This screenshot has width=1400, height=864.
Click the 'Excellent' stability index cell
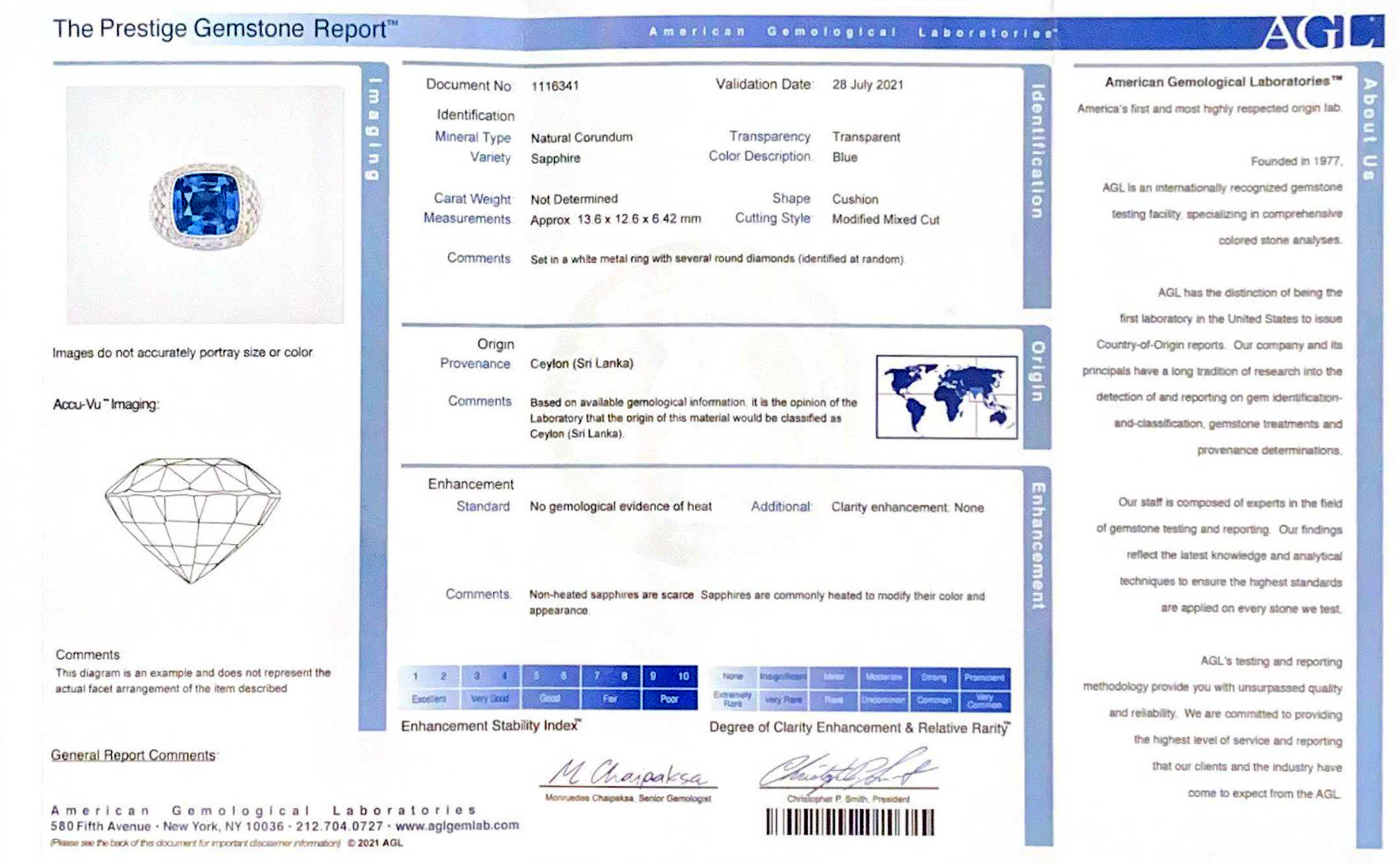click(x=429, y=699)
